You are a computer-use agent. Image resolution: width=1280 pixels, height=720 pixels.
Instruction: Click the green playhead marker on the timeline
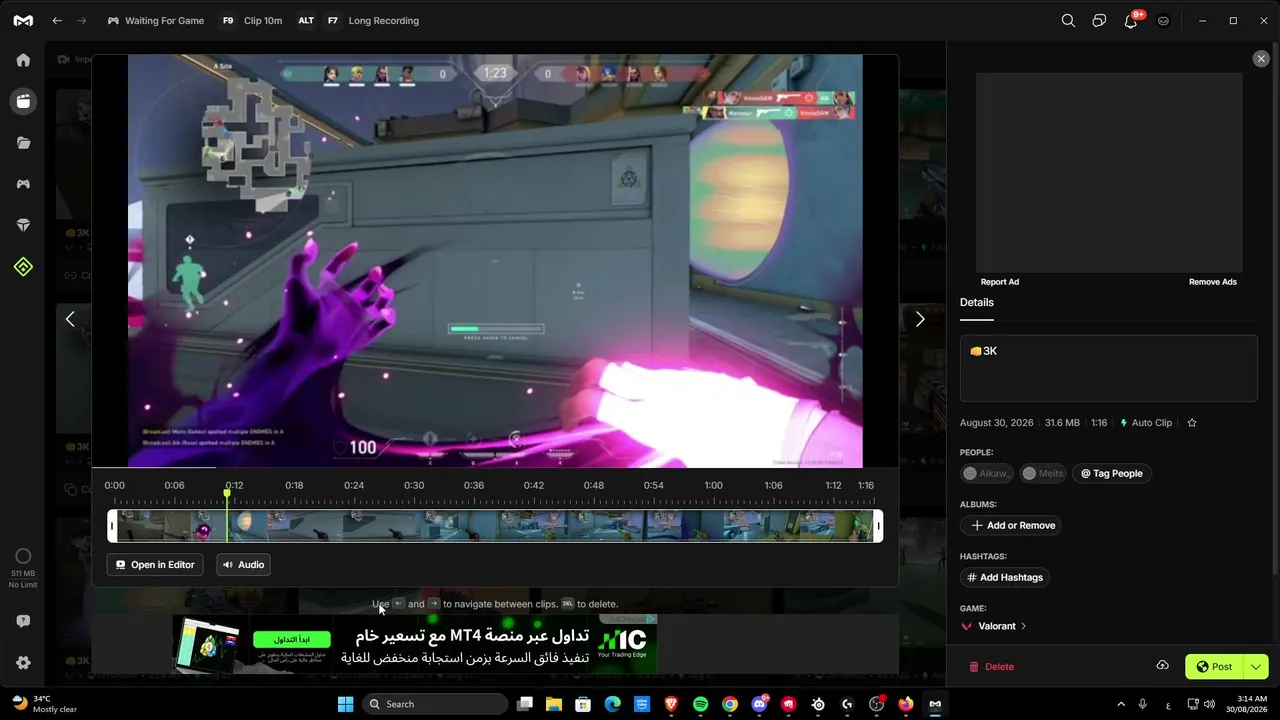(x=227, y=493)
